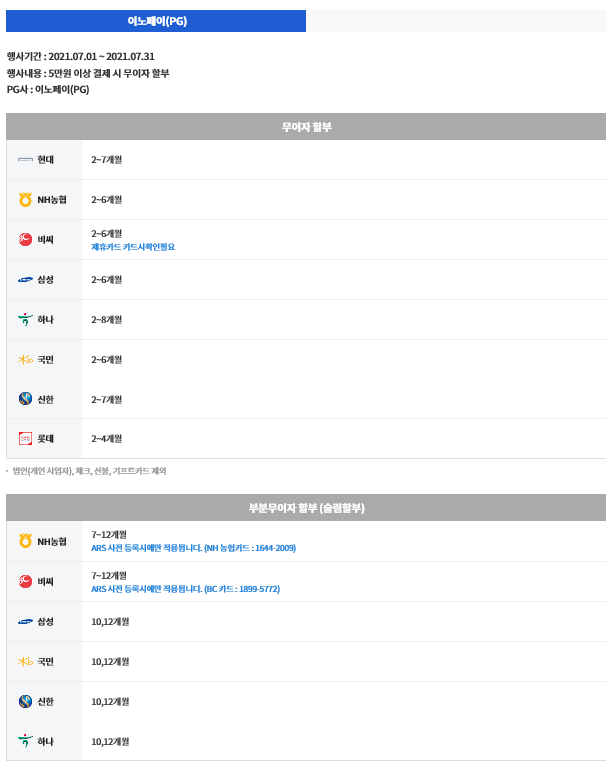Viewport: 612px width, 769px height.
Task: Click 비씨 row's 7~12개월 value
Action: [x=109, y=575]
